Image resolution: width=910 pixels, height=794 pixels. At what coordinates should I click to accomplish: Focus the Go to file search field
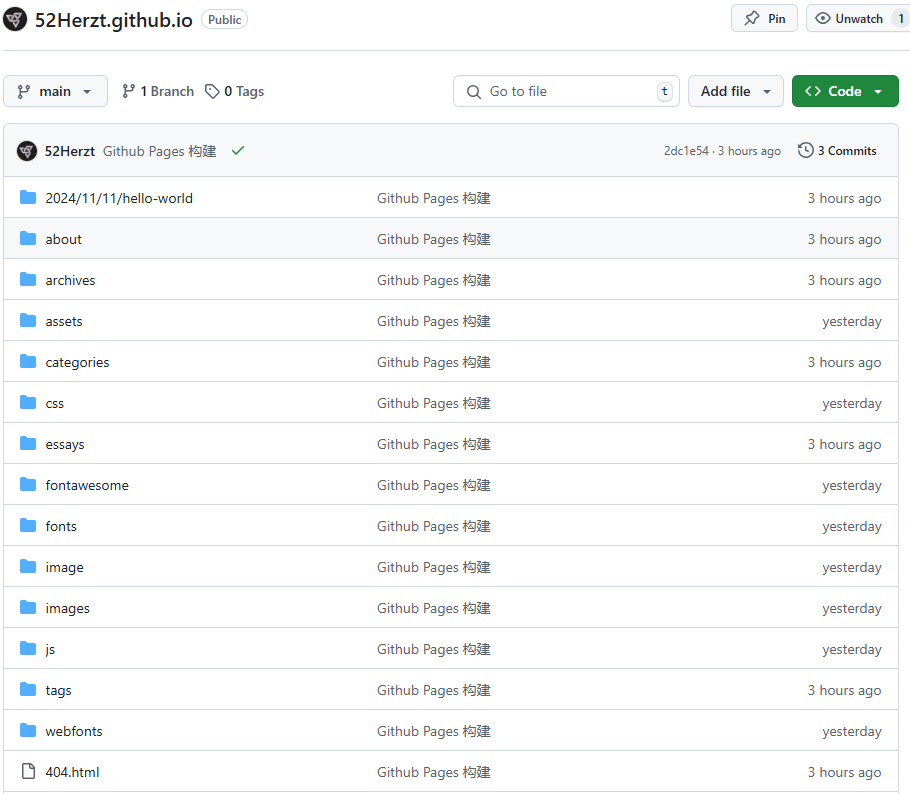click(566, 91)
